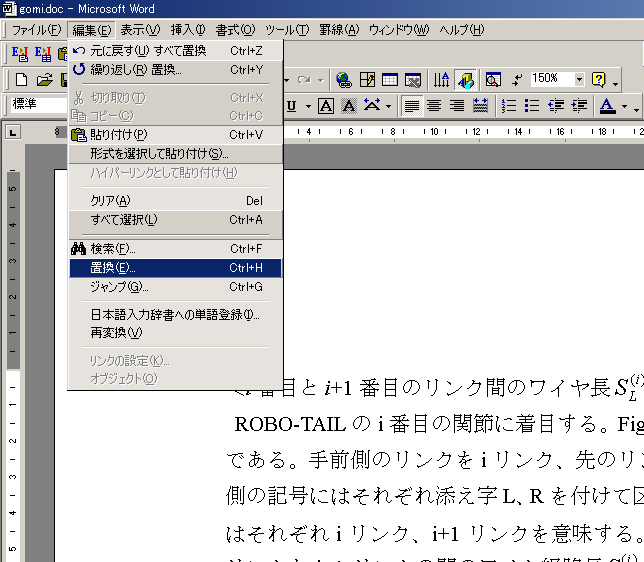The image size is (644, 562).
Task: Apply numbered list formatting
Action: [x=509, y=106]
